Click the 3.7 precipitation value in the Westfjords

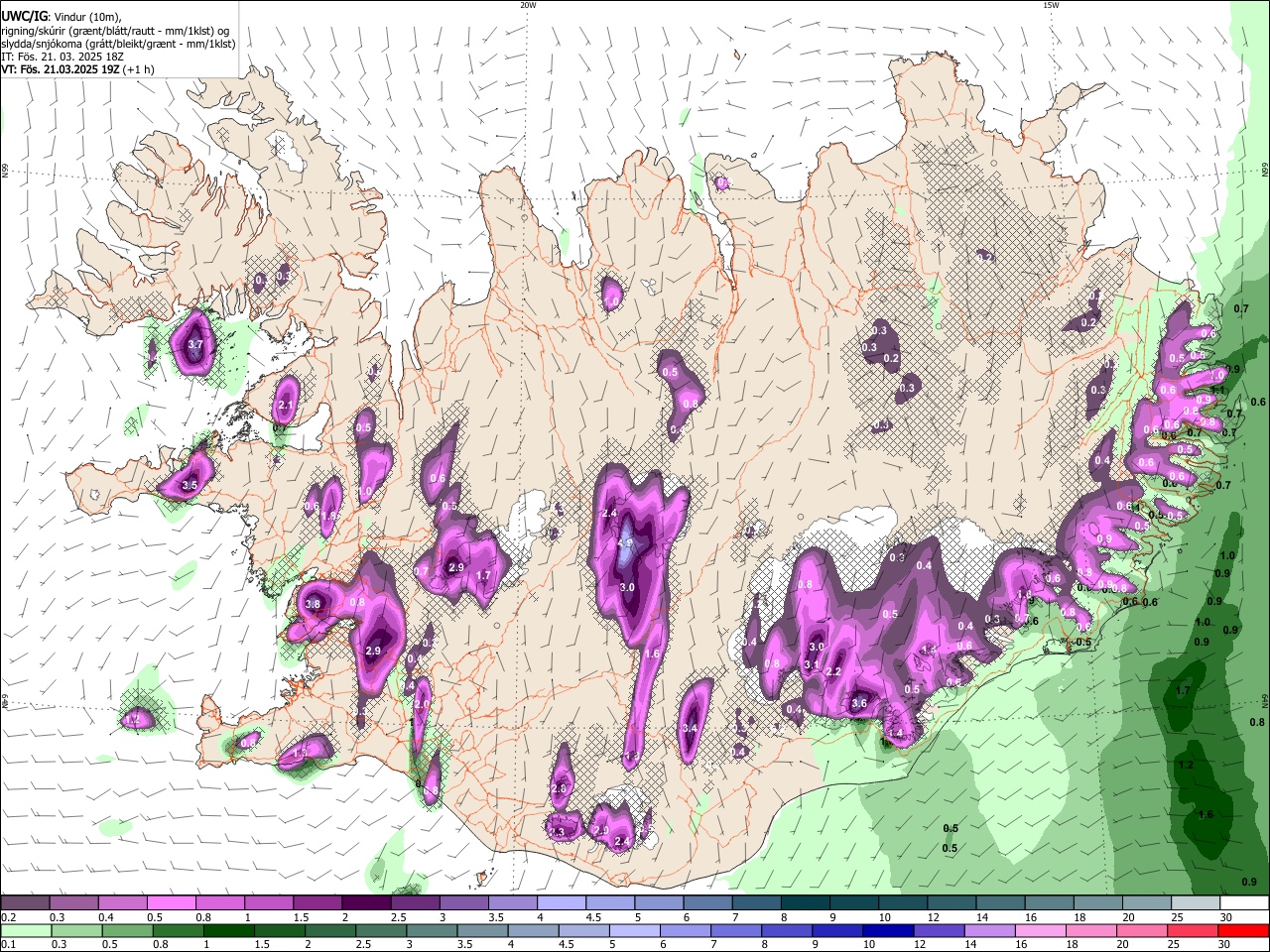point(195,345)
